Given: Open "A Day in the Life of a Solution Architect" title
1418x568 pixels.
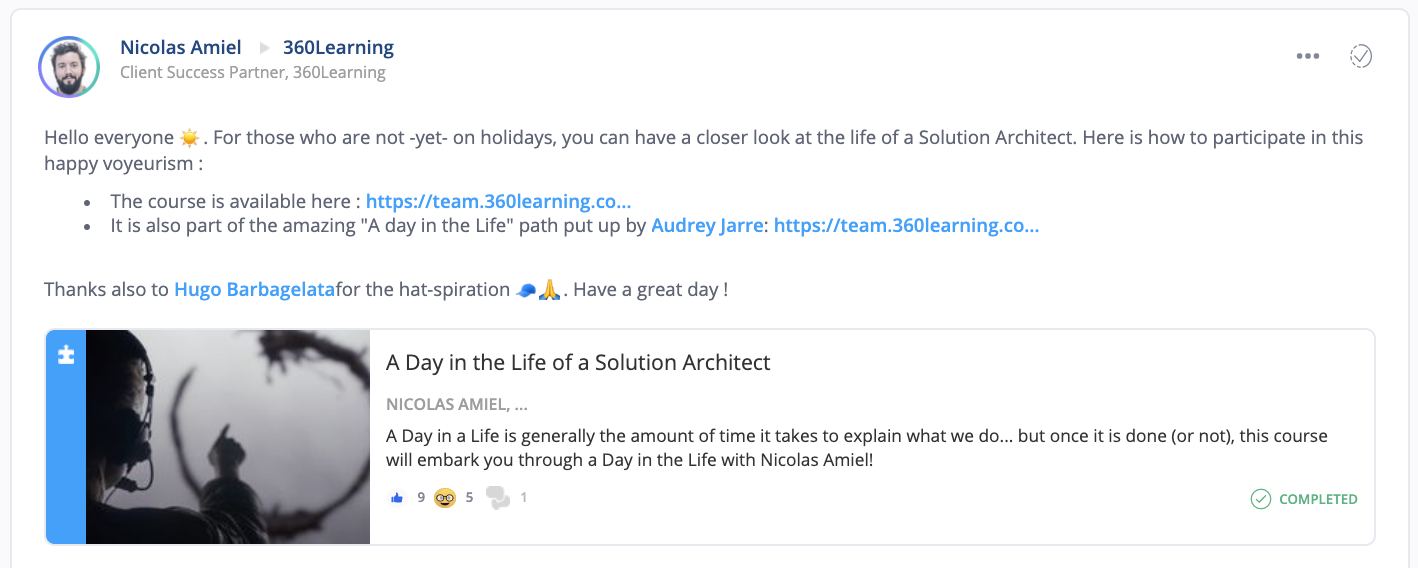Looking at the screenshot, I should [x=578, y=362].
